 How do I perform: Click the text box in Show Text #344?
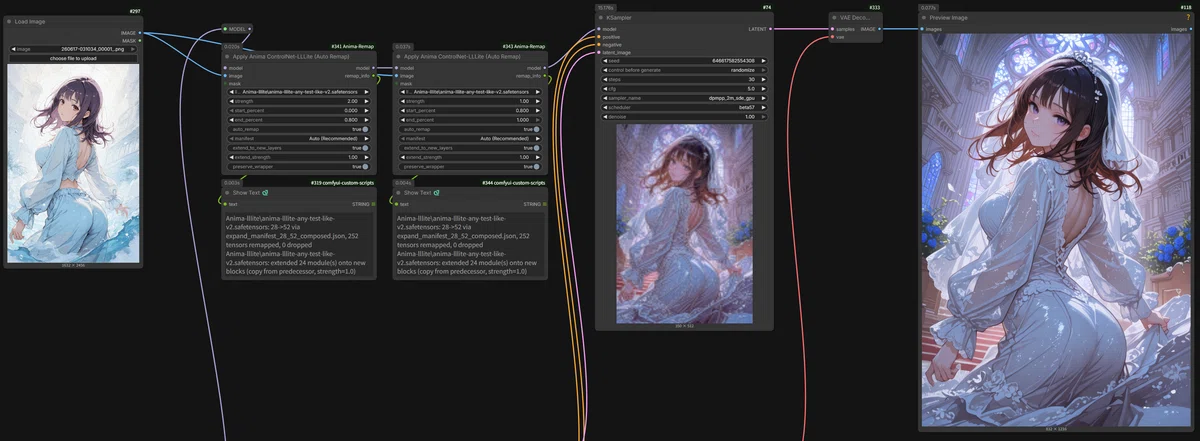(x=470, y=245)
